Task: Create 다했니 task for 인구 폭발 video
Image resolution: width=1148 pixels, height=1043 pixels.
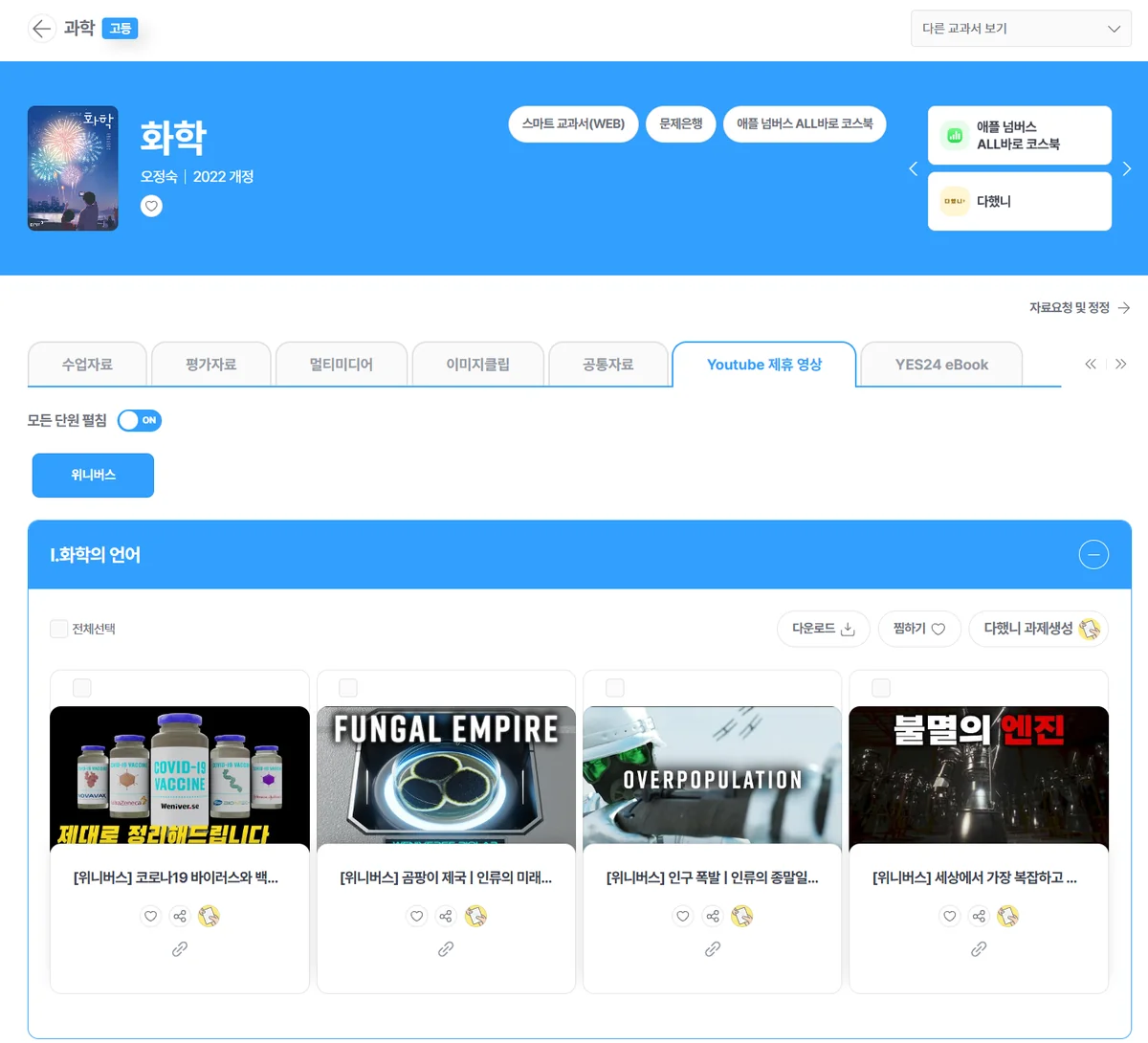Action: (x=741, y=916)
